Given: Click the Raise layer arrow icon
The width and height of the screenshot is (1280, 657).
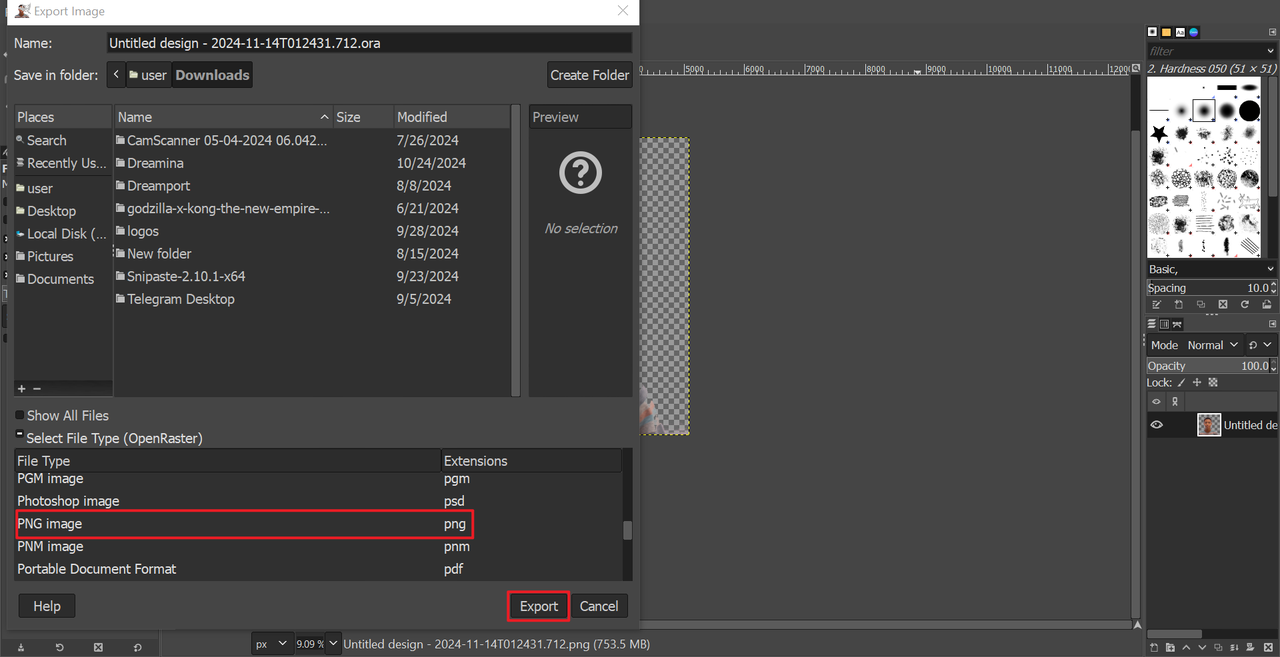Looking at the screenshot, I should [1186, 648].
